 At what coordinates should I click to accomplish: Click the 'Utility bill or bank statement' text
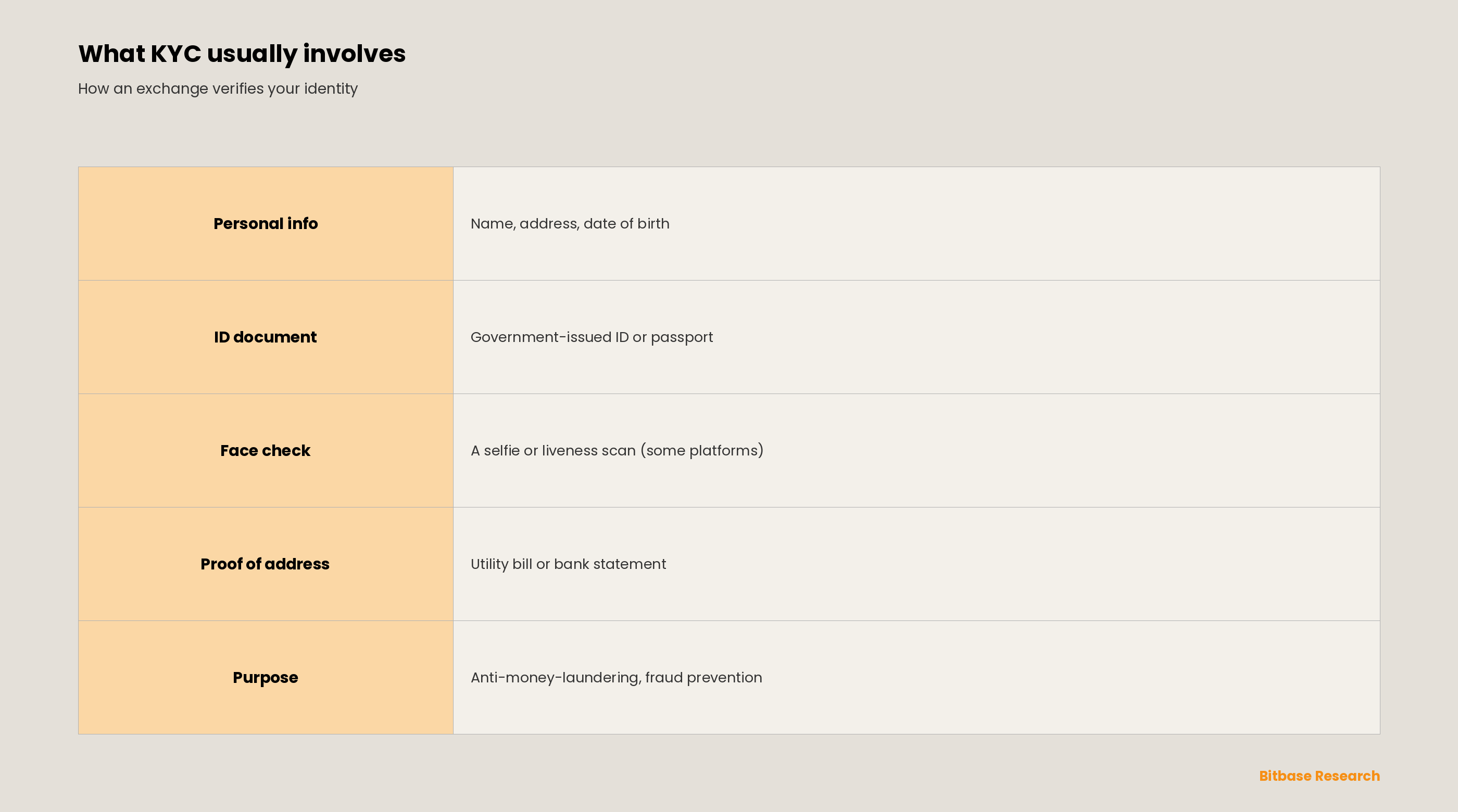click(x=568, y=564)
